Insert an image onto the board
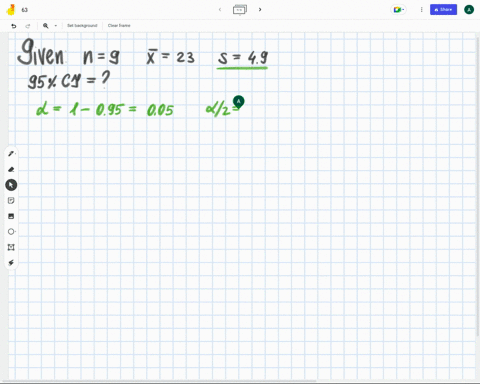 pos(11,216)
